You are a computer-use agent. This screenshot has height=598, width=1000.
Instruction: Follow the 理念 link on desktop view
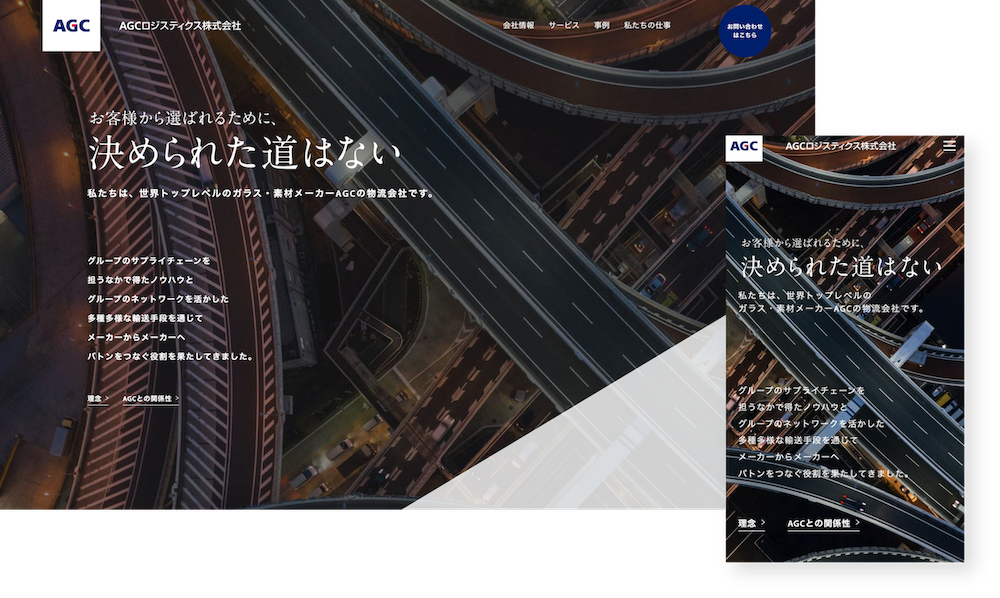94,398
